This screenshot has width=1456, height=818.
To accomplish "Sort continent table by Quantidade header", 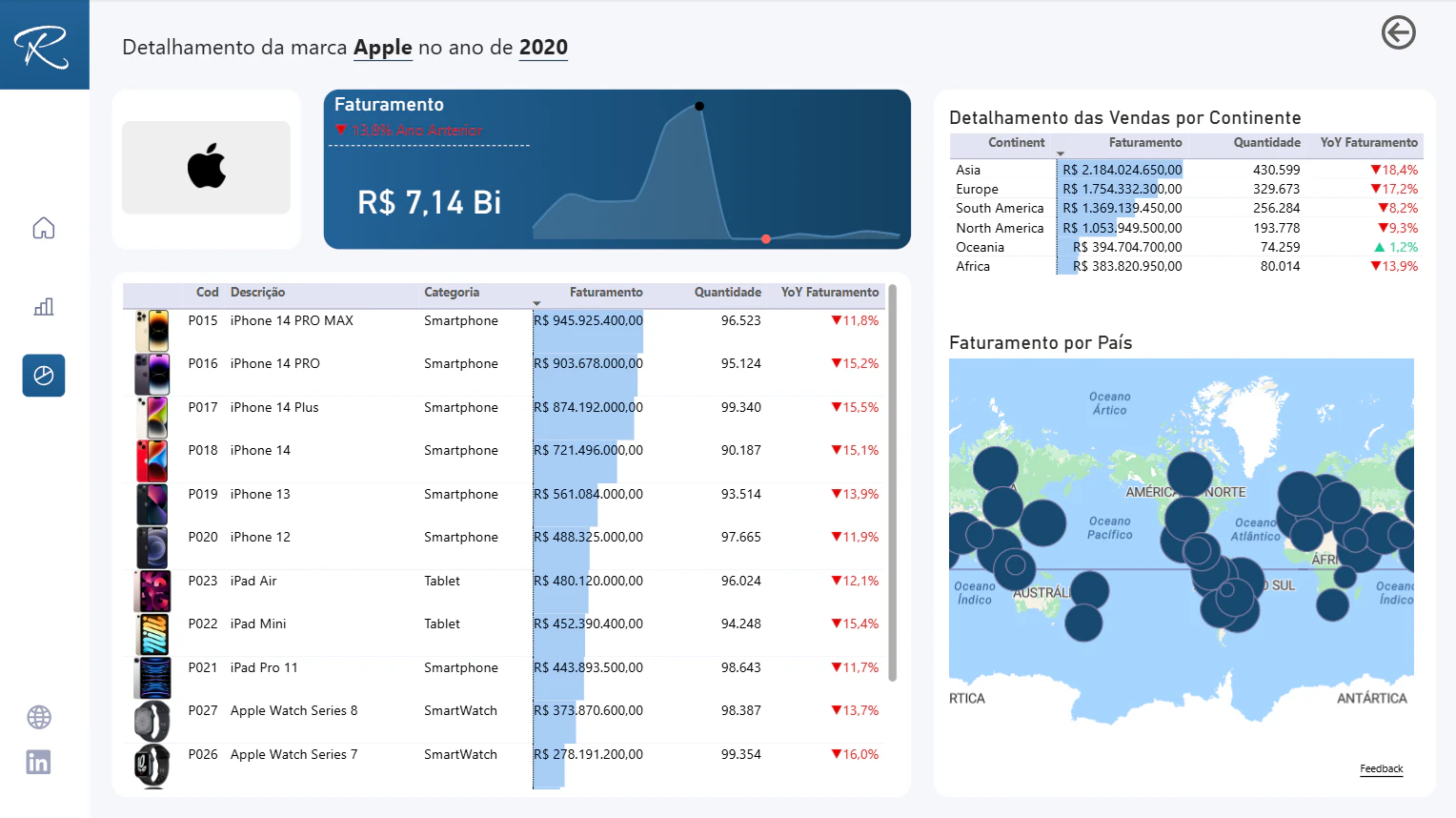I will click(1267, 143).
